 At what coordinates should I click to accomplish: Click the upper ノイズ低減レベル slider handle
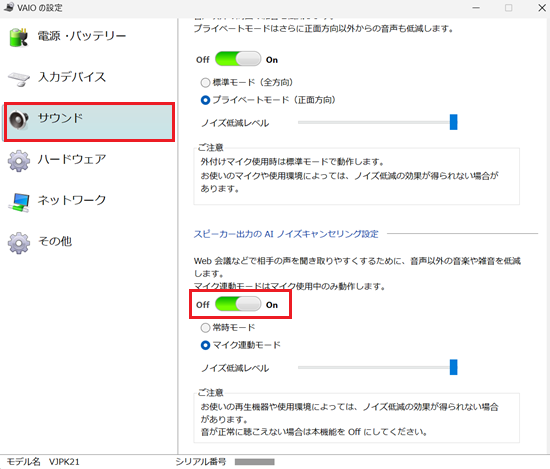[x=454, y=122]
